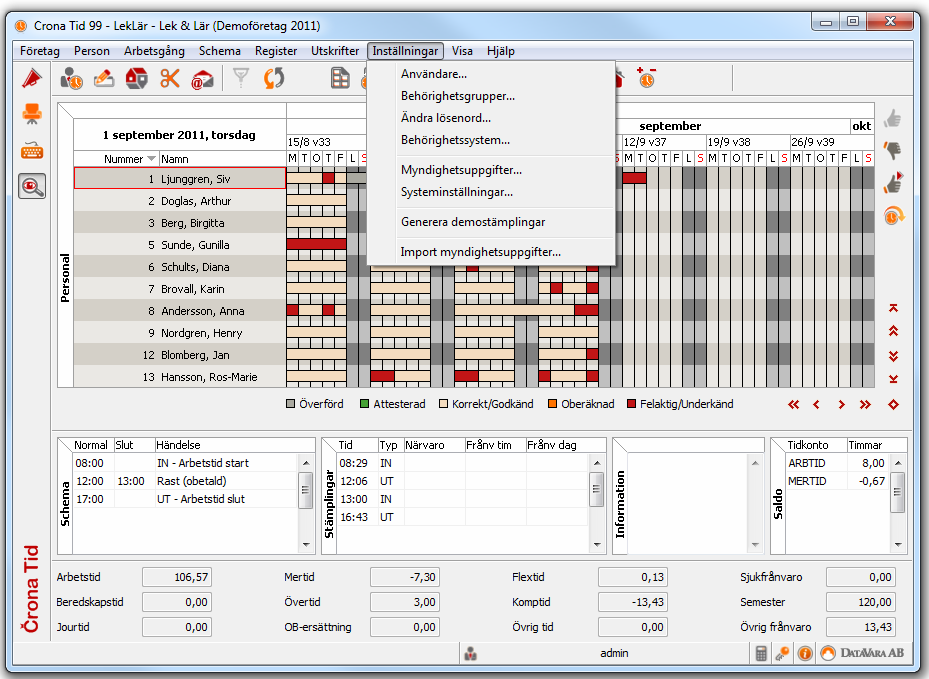Image resolution: width=929 pixels, height=679 pixels.
Task: Select the 08:29 IN stamp row
Action: click(x=462, y=463)
